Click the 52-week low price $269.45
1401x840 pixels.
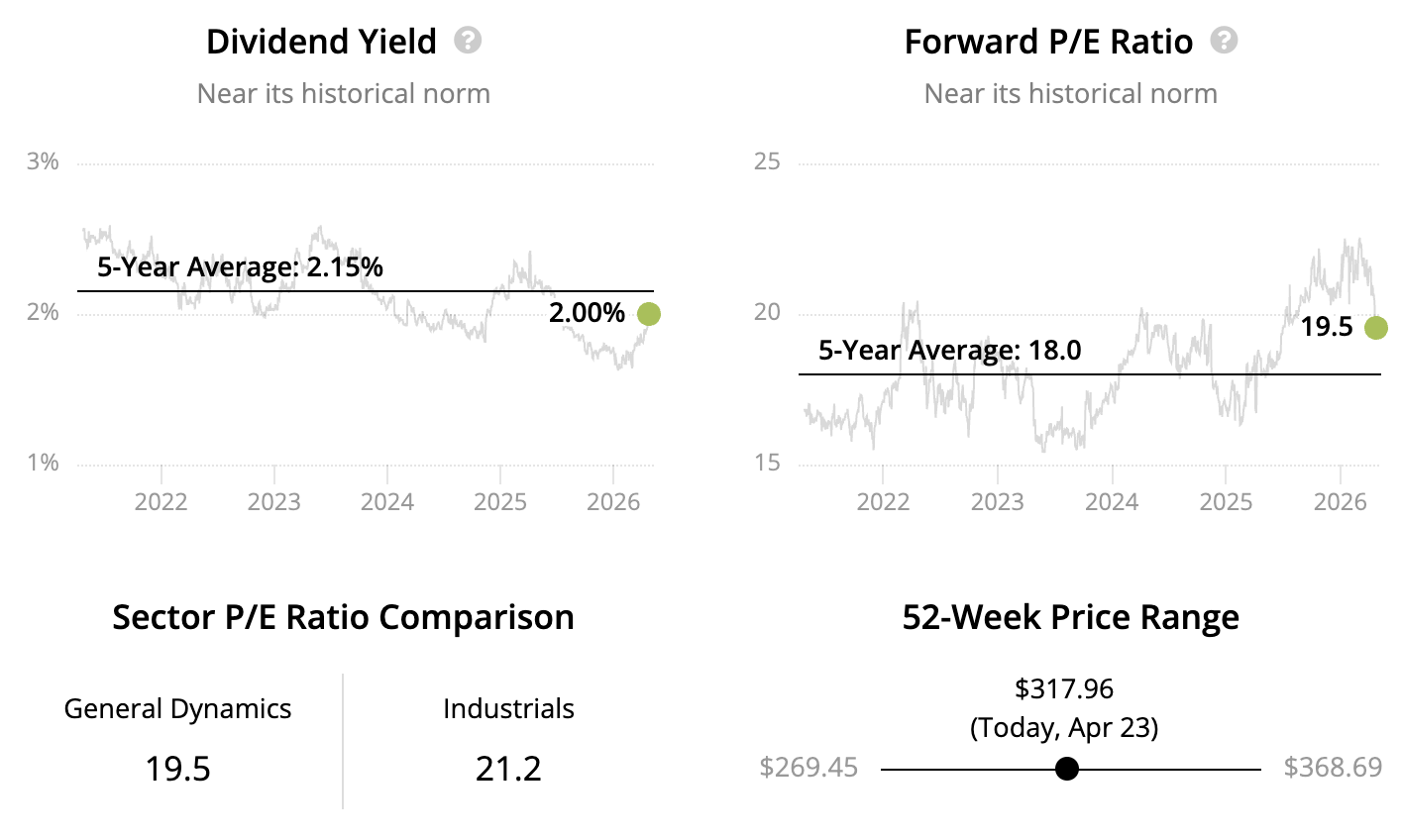tap(808, 768)
